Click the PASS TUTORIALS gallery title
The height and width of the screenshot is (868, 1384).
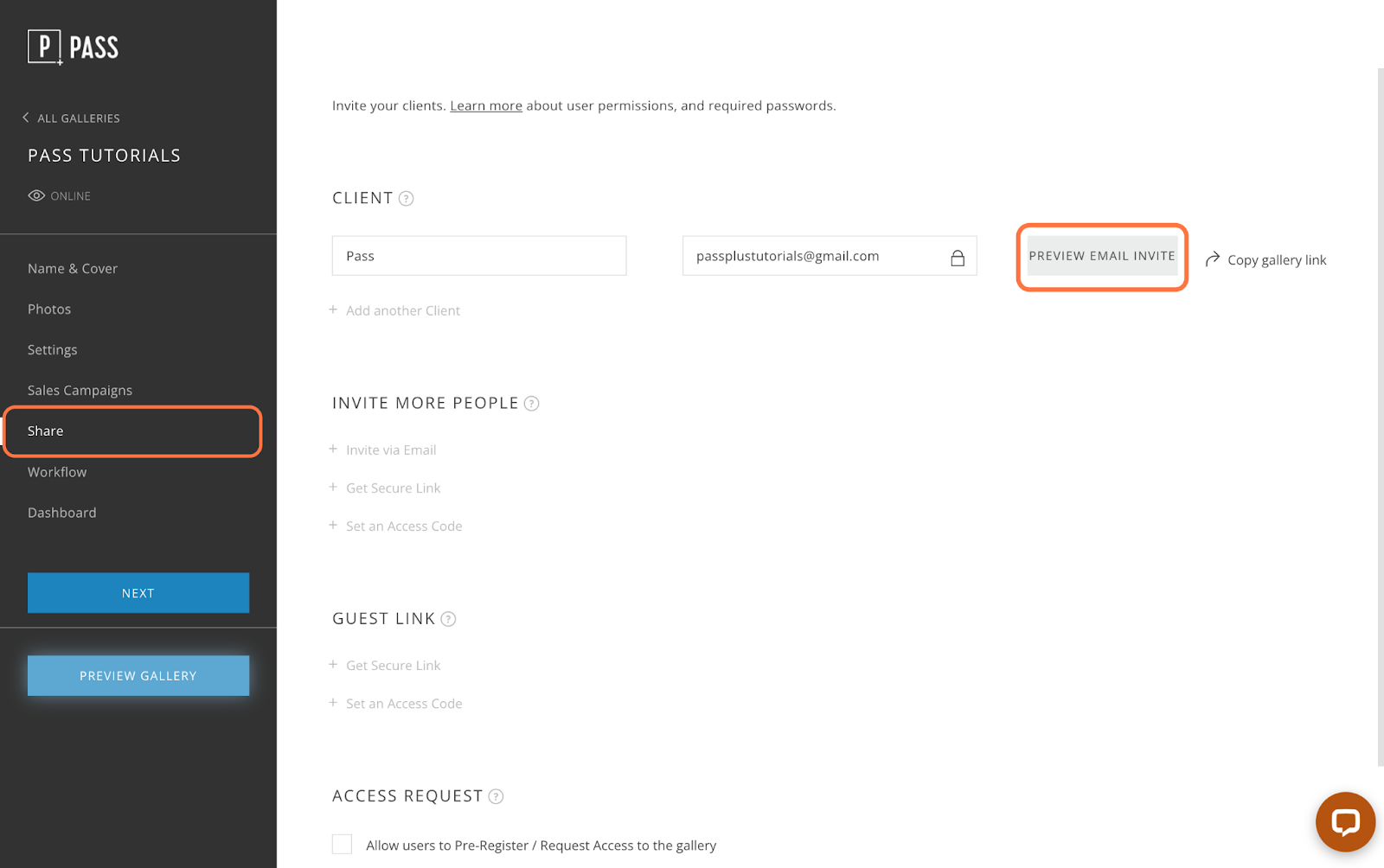105,156
